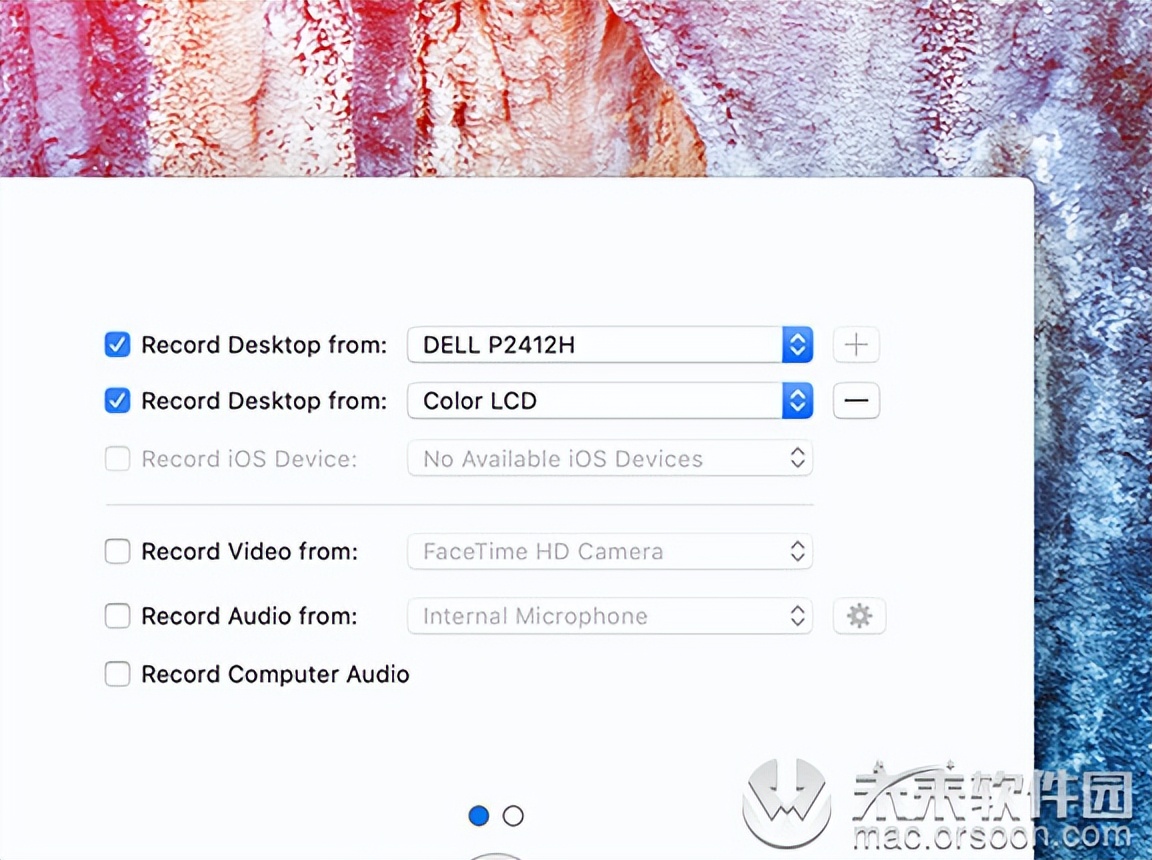Screen dimensions: 1152x860
Task: Open the Color LCD display dropdown
Action: coord(600,400)
